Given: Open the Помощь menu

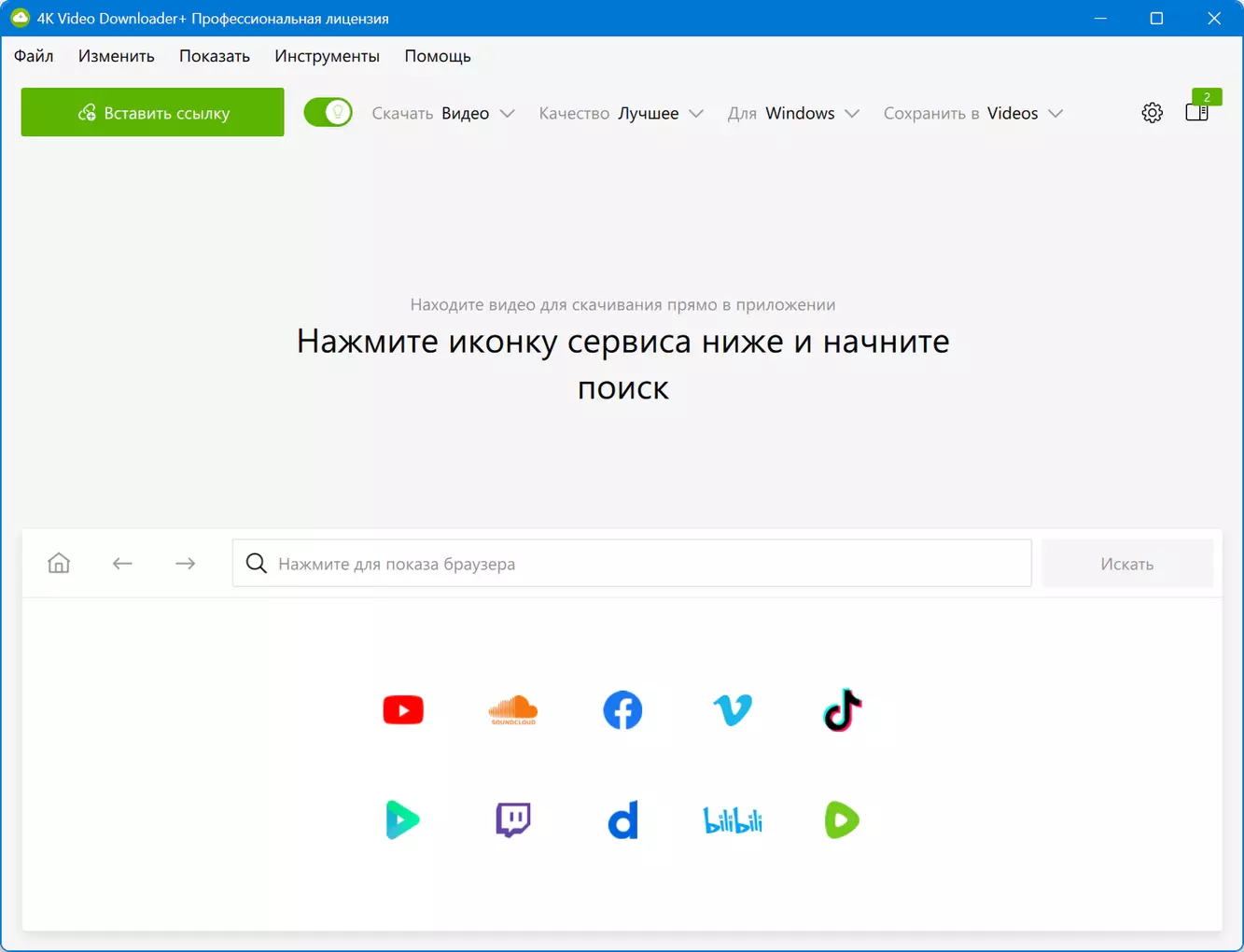Looking at the screenshot, I should (438, 56).
